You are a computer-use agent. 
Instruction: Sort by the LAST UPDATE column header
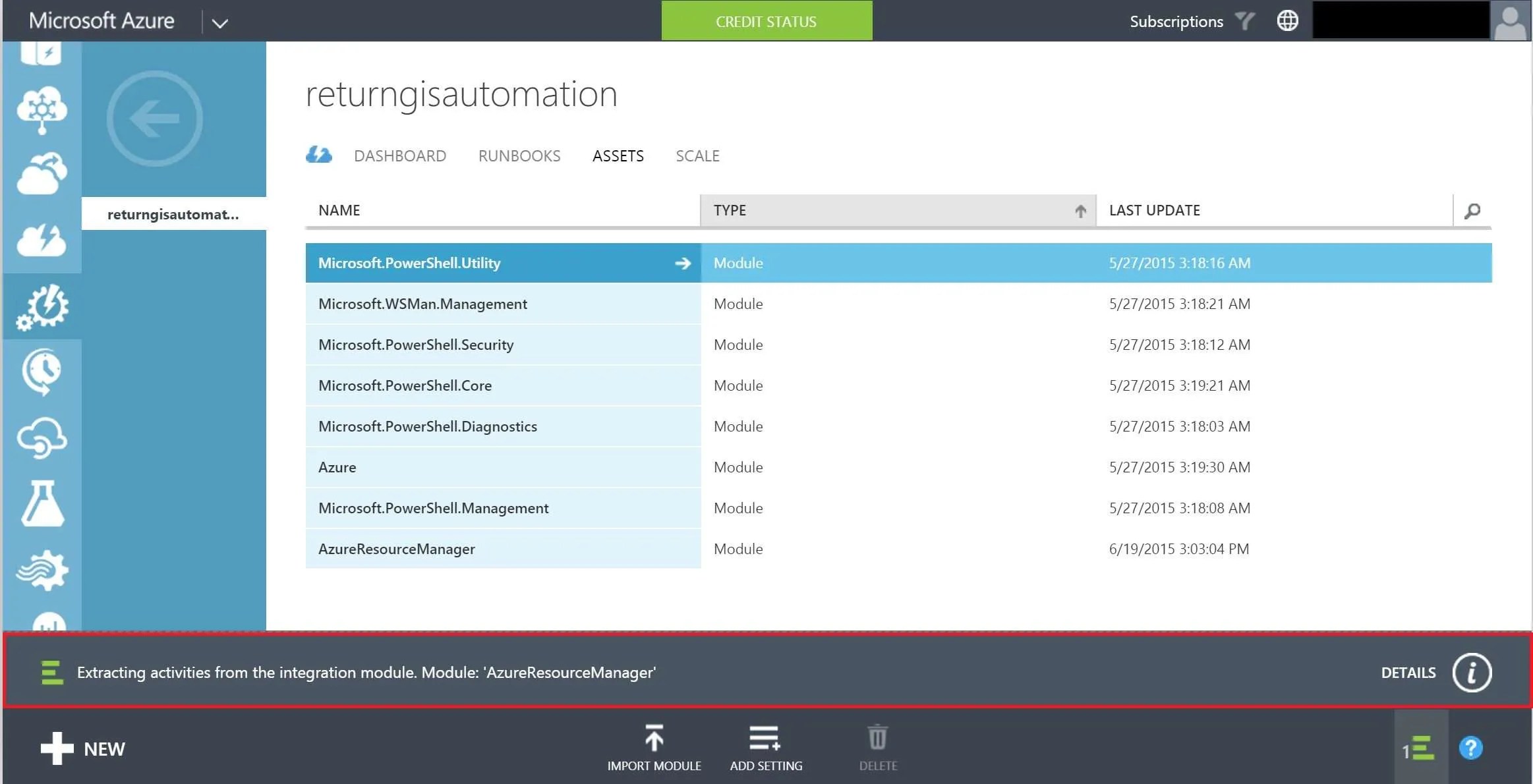tap(1275, 211)
